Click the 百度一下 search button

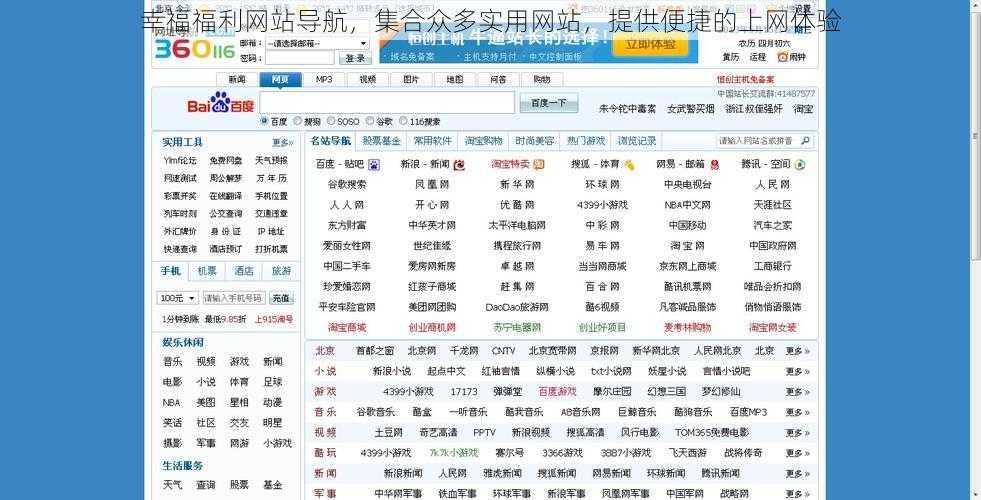coord(549,103)
